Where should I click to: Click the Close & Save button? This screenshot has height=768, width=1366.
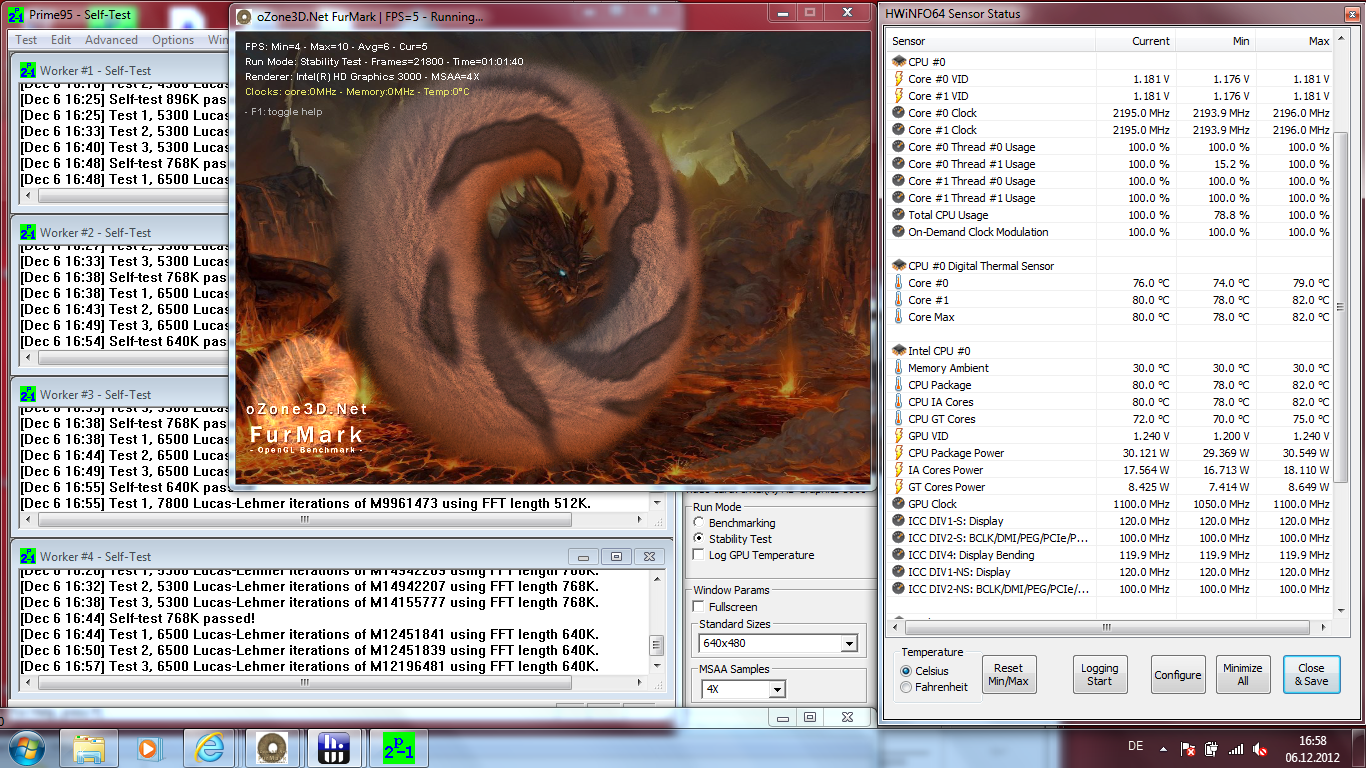[x=1311, y=675]
